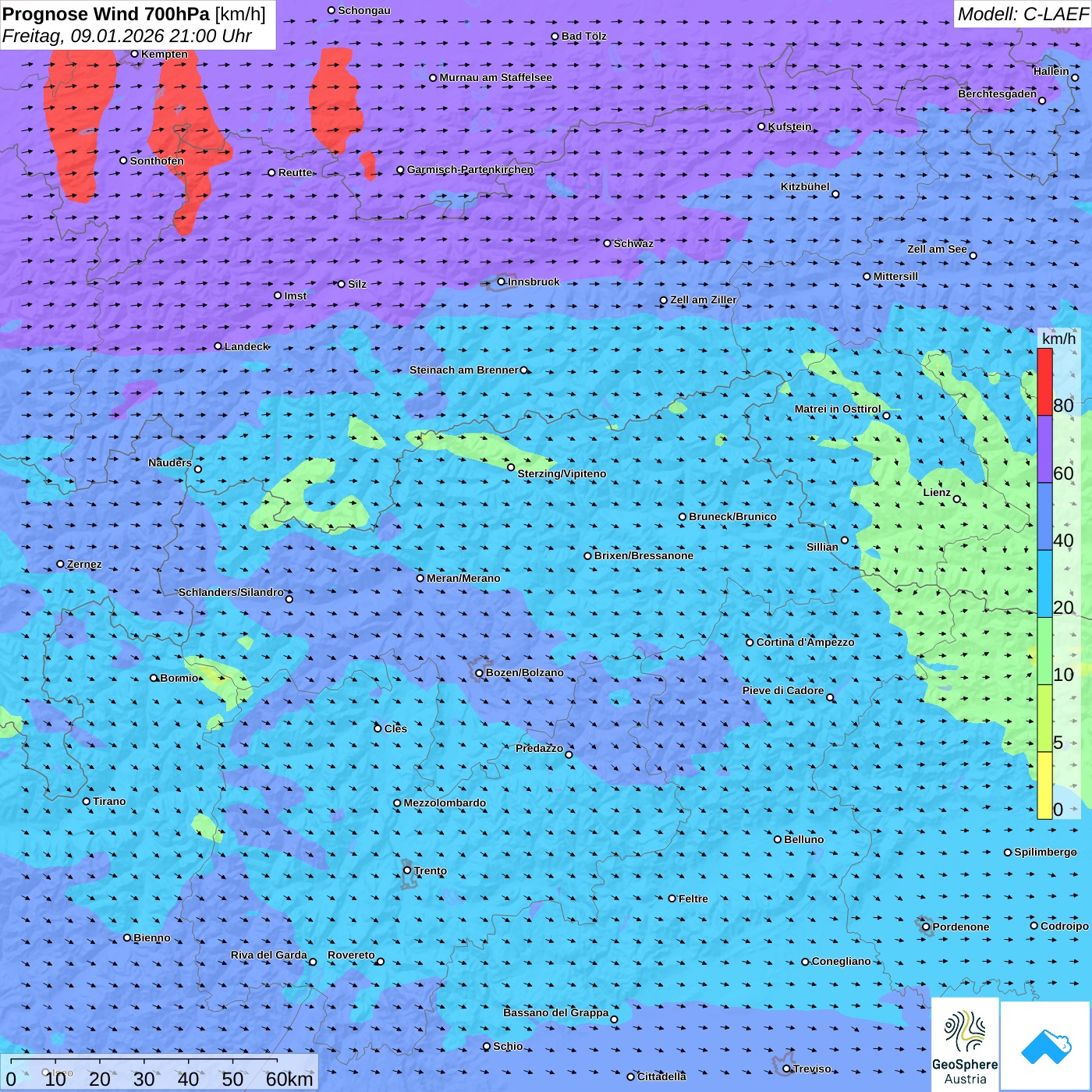The height and width of the screenshot is (1092, 1092).
Task: Choose the green 10–20 km/h legend swatch
Action: point(1044,651)
